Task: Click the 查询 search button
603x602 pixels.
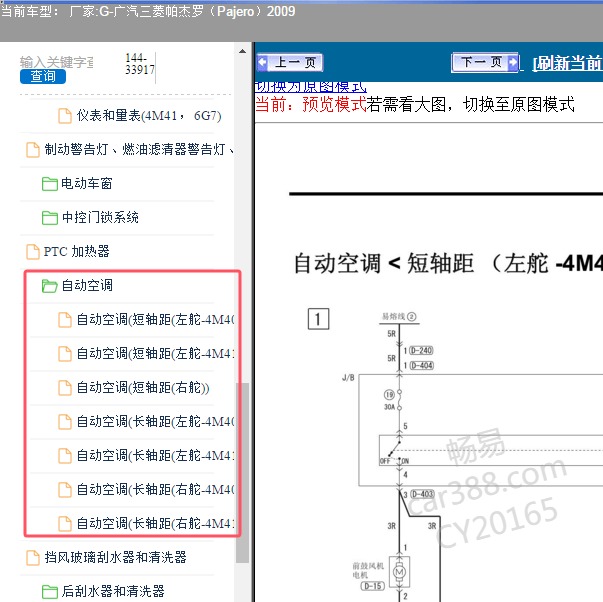Action: pos(43,76)
